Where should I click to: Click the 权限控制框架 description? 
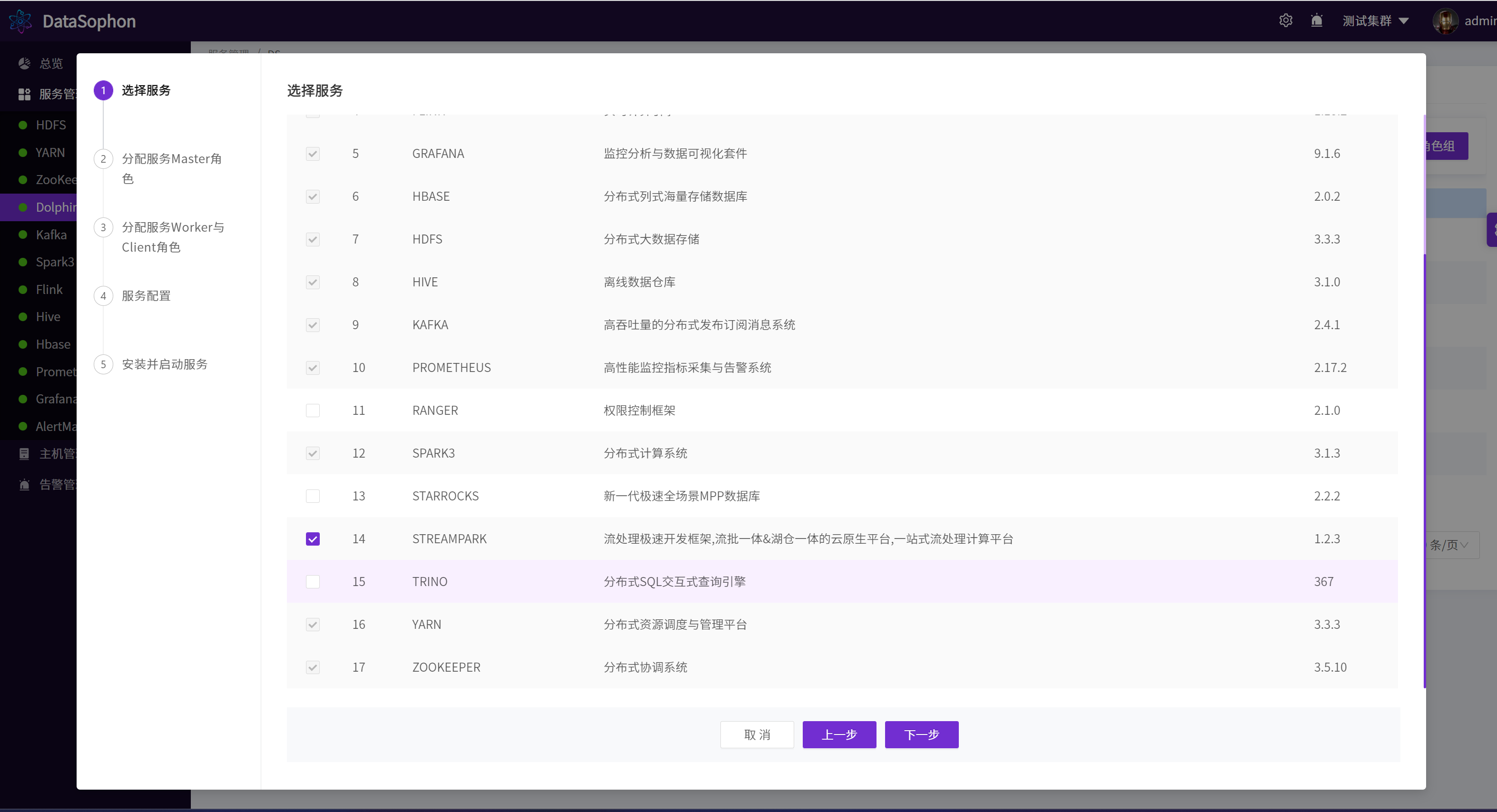coord(639,410)
